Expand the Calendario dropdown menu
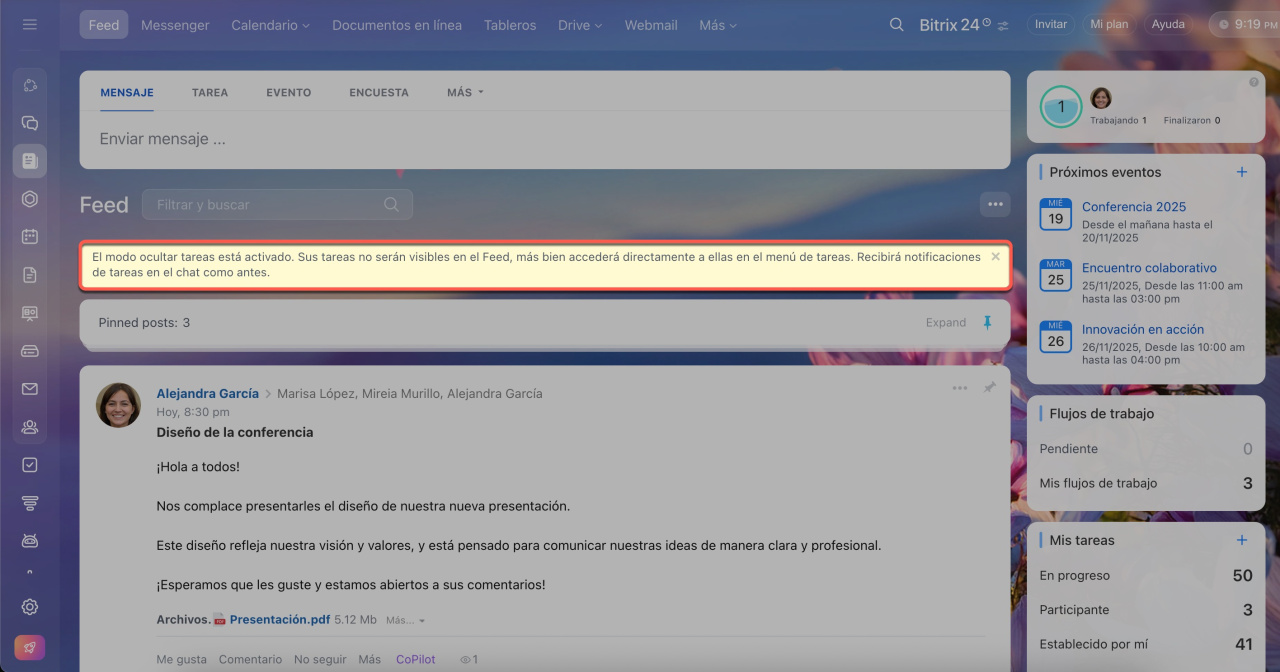Image resolution: width=1280 pixels, height=672 pixels. click(x=270, y=25)
